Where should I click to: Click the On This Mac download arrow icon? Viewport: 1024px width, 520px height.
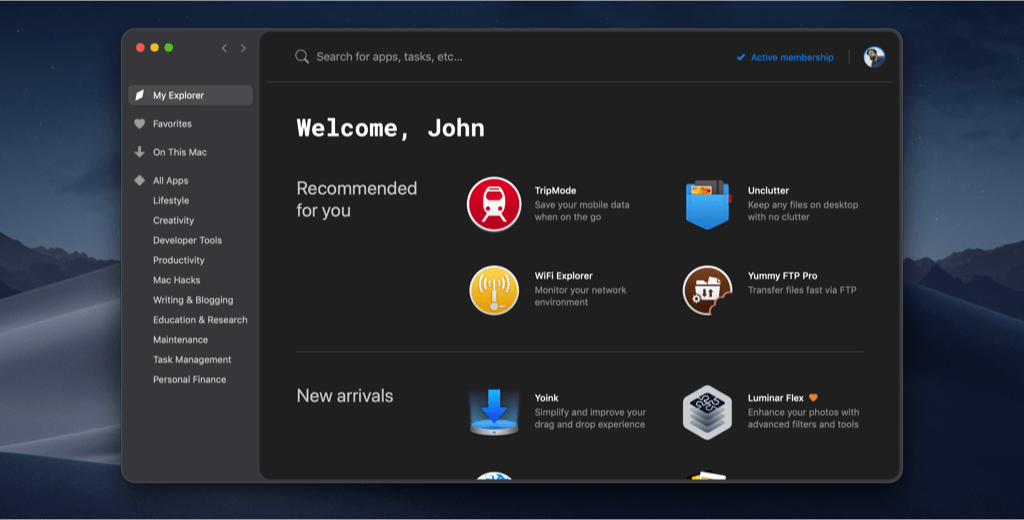(139, 152)
